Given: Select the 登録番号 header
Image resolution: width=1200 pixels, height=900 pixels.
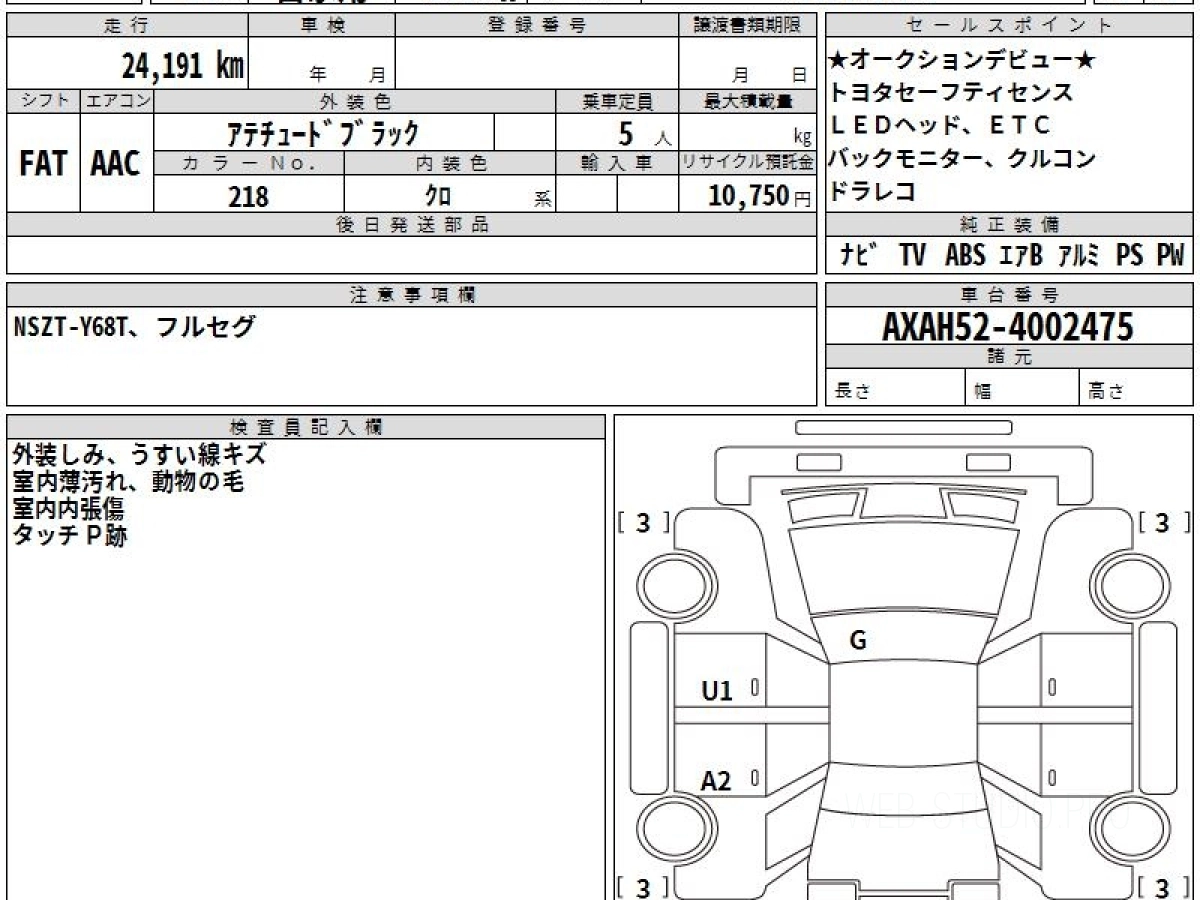Looking at the screenshot, I should [x=537, y=26].
